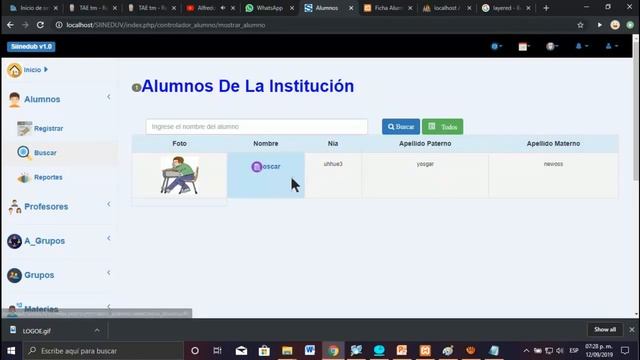This screenshot has width=640, height=360.
Task: Click the blue Buscar search button
Action: (x=401, y=127)
